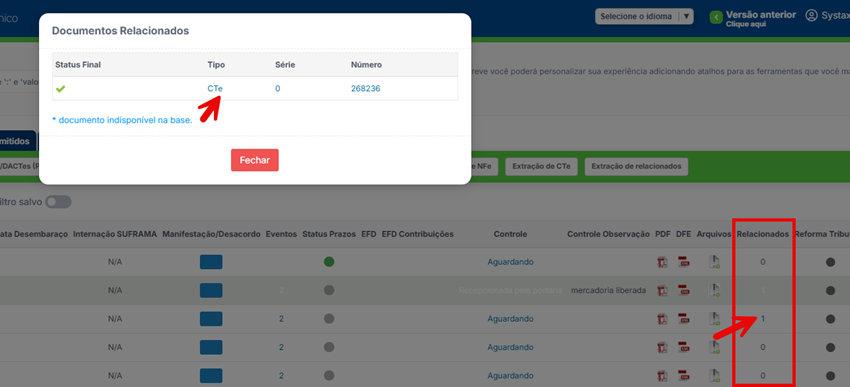The height and width of the screenshot is (387, 850).
Task: Click the Reforma Tributária dot in mercadoria liberada row
Action: coord(830,291)
